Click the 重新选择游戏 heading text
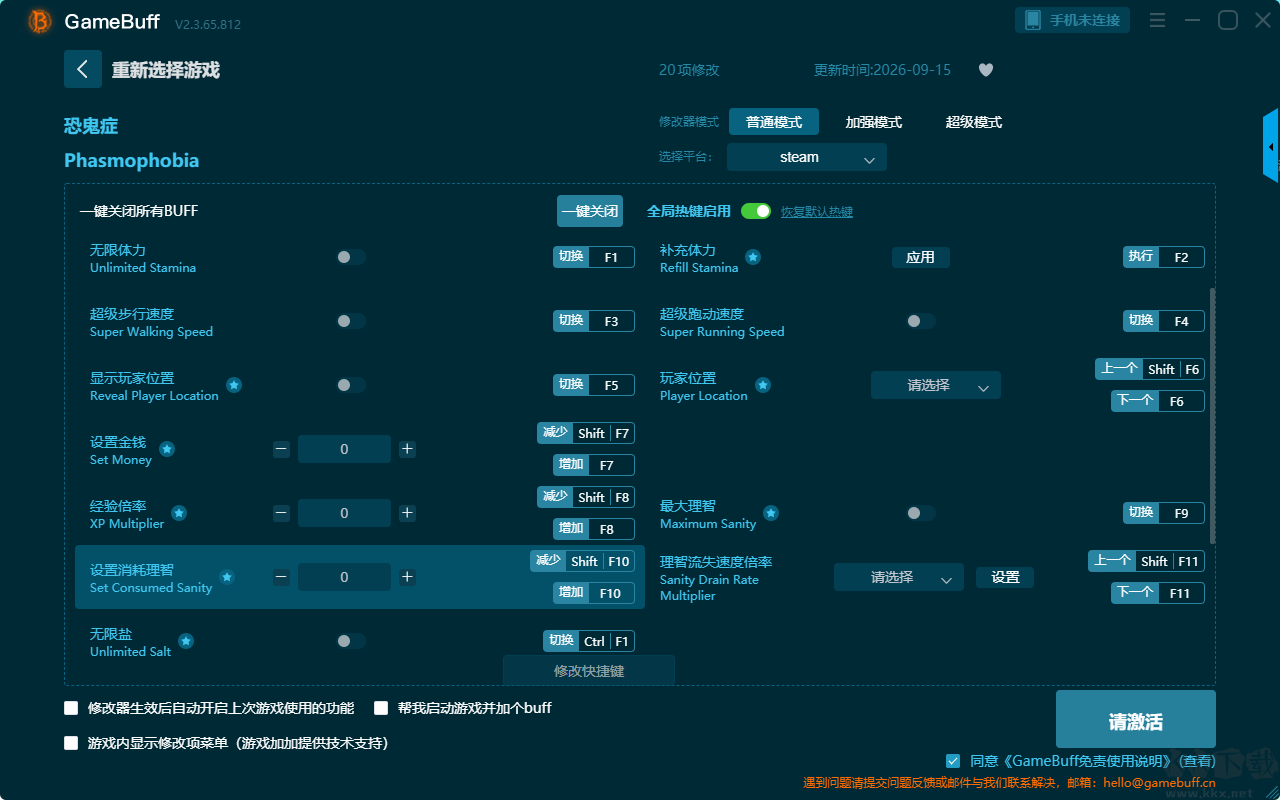This screenshot has height=800, width=1280. (166, 70)
